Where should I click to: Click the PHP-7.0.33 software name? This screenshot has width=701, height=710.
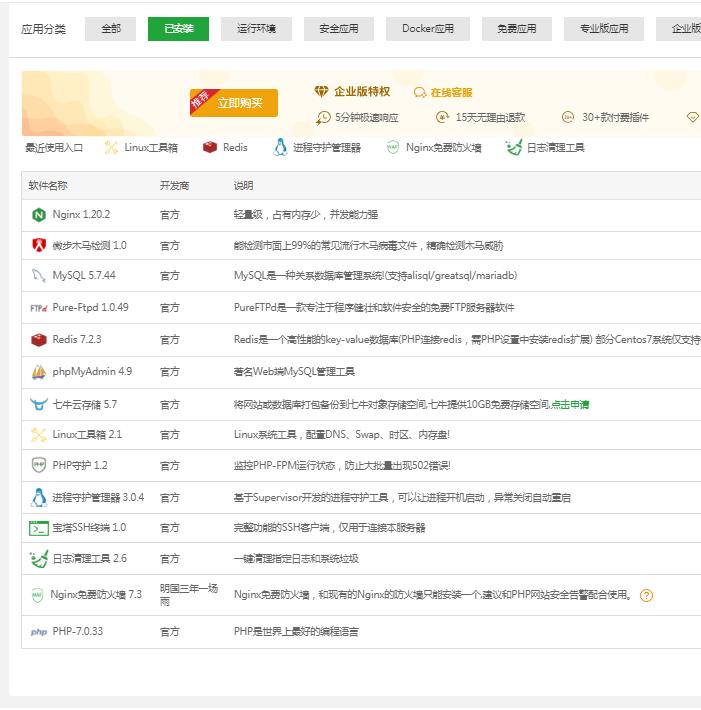point(77,632)
